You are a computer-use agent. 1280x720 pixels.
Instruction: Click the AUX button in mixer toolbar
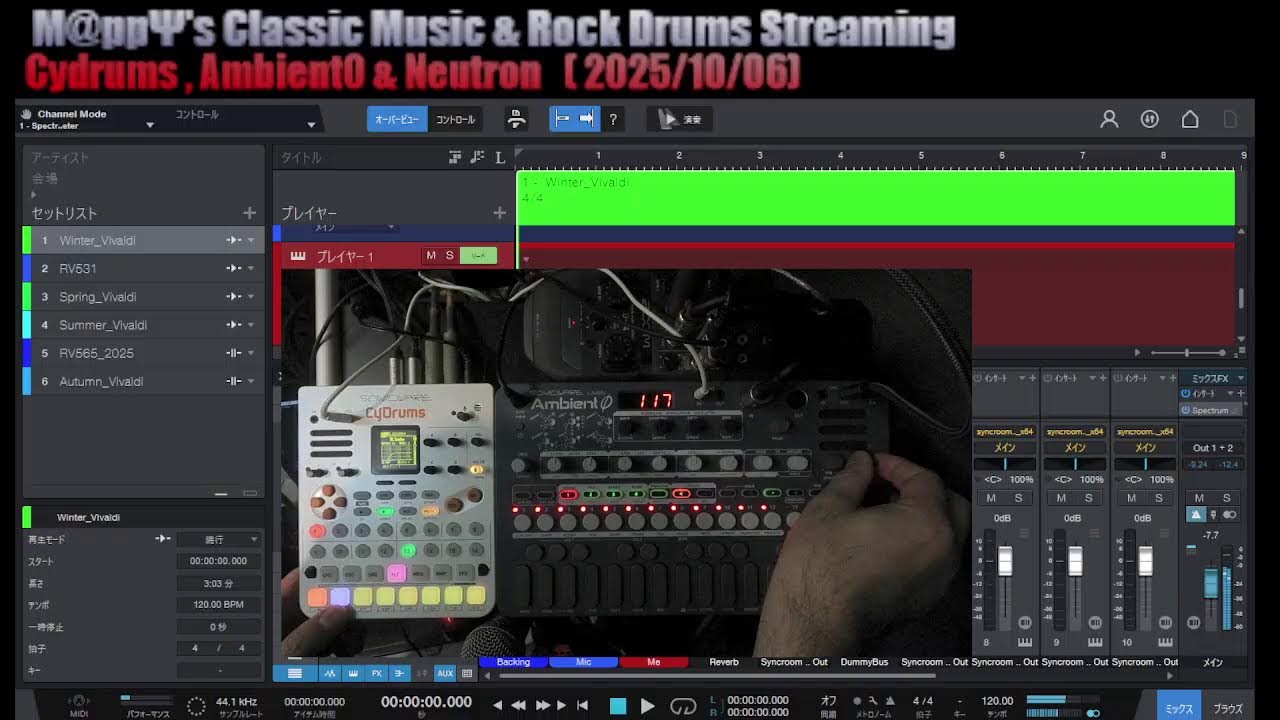click(445, 673)
